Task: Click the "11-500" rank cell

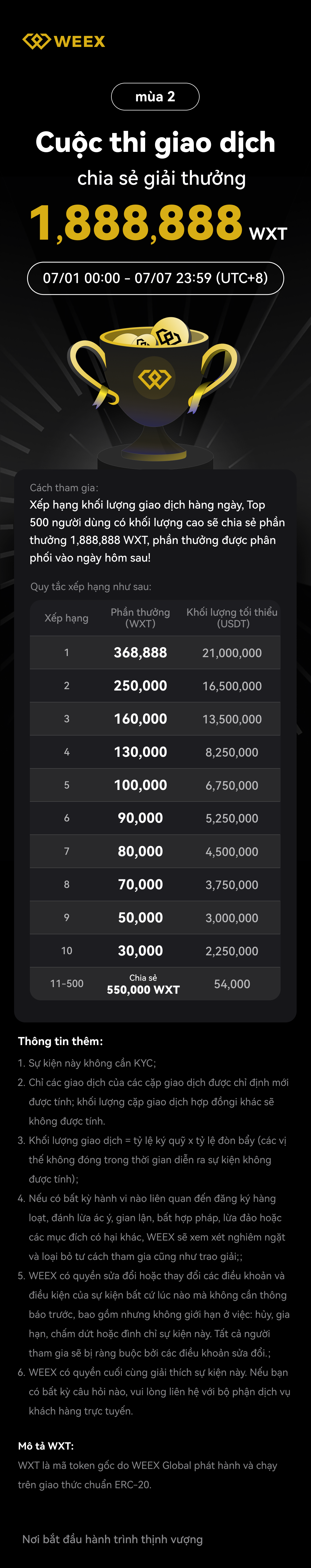Action: click(66, 984)
